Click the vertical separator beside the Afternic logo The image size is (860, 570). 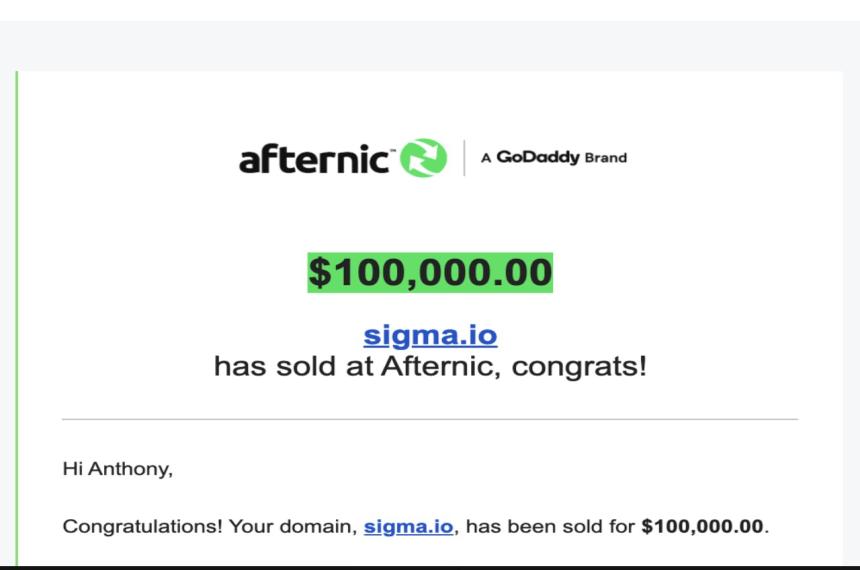pos(465,158)
